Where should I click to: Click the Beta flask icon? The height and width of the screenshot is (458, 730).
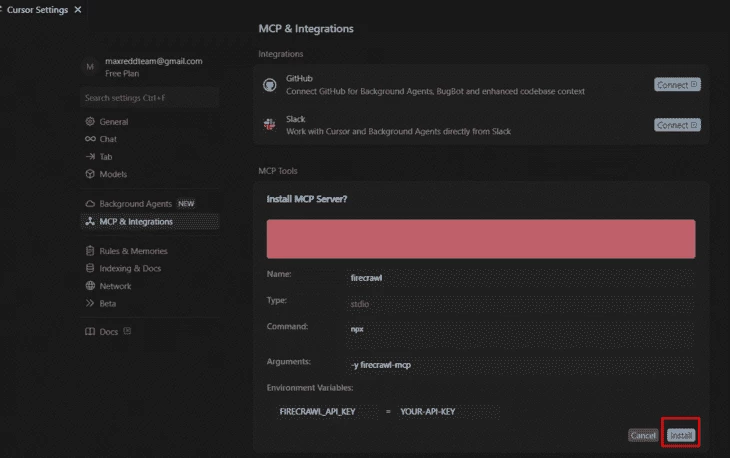(x=90, y=303)
